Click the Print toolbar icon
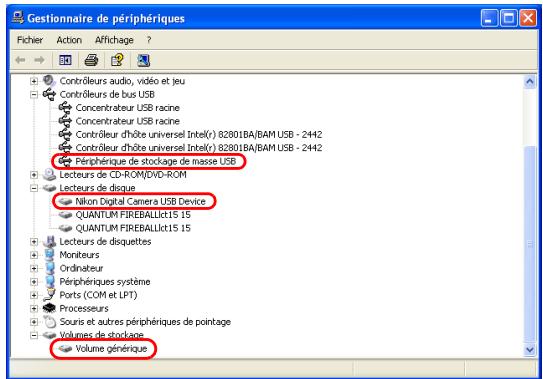The width and height of the screenshot is (543, 379). (91, 60)
